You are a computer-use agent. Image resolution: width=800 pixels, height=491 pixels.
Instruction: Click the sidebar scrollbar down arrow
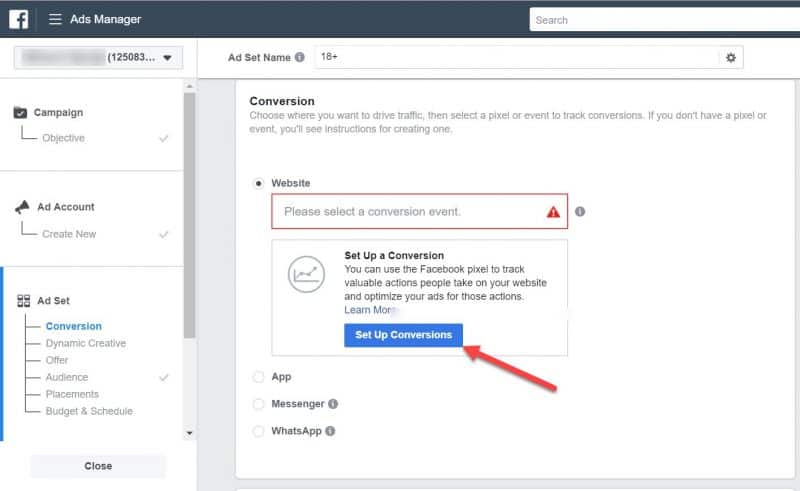pos(189,433)
